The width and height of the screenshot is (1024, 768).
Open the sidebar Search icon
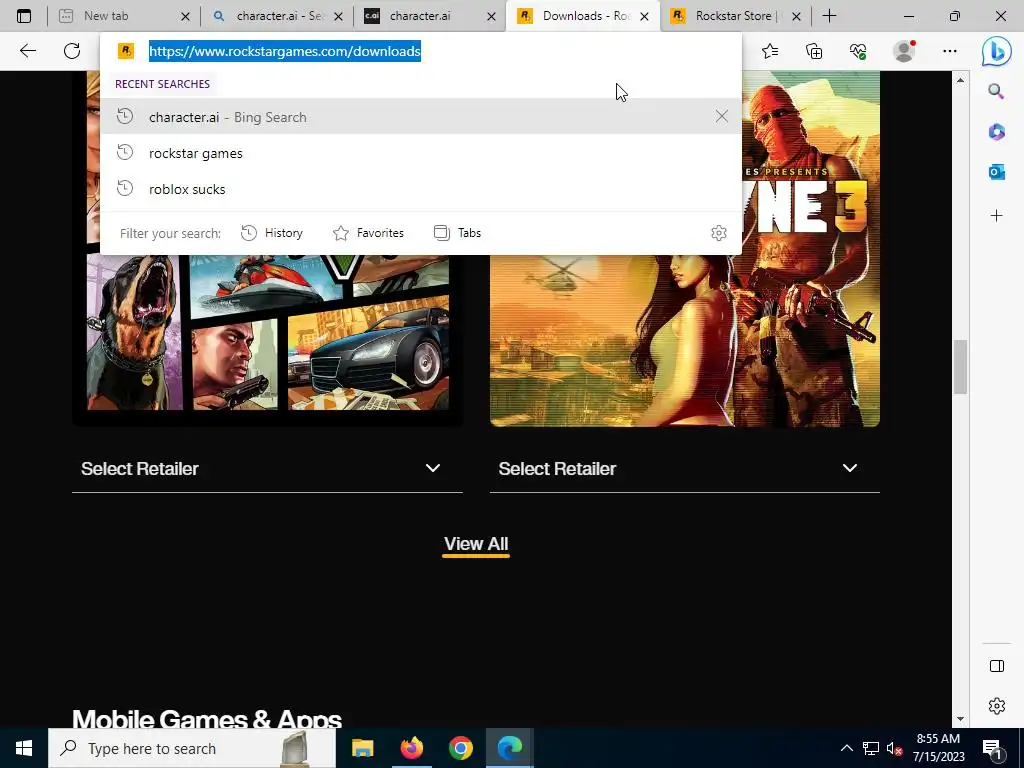pos(996,91)
